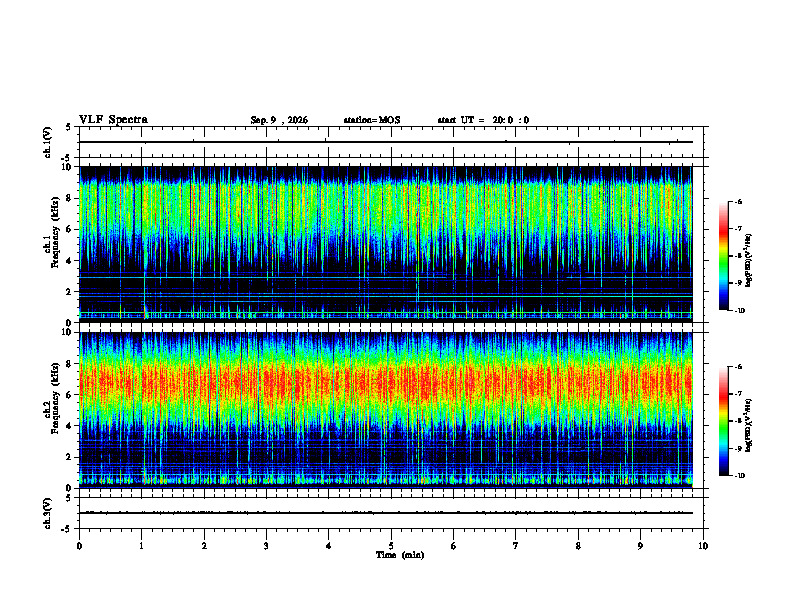Image resolution: width=792 pixels, height=612 pixels.
Task: Click the ch.3(V) waveform strip label
Action: click(x=48, y=513)
